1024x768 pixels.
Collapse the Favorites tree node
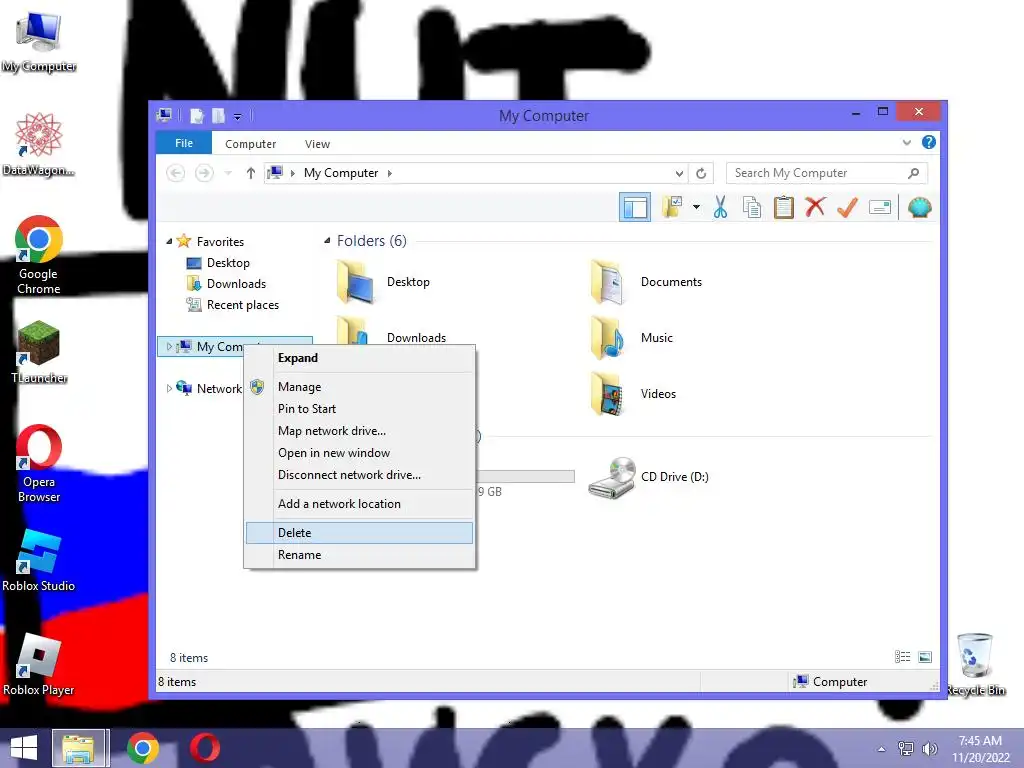(x=169, y=242)
